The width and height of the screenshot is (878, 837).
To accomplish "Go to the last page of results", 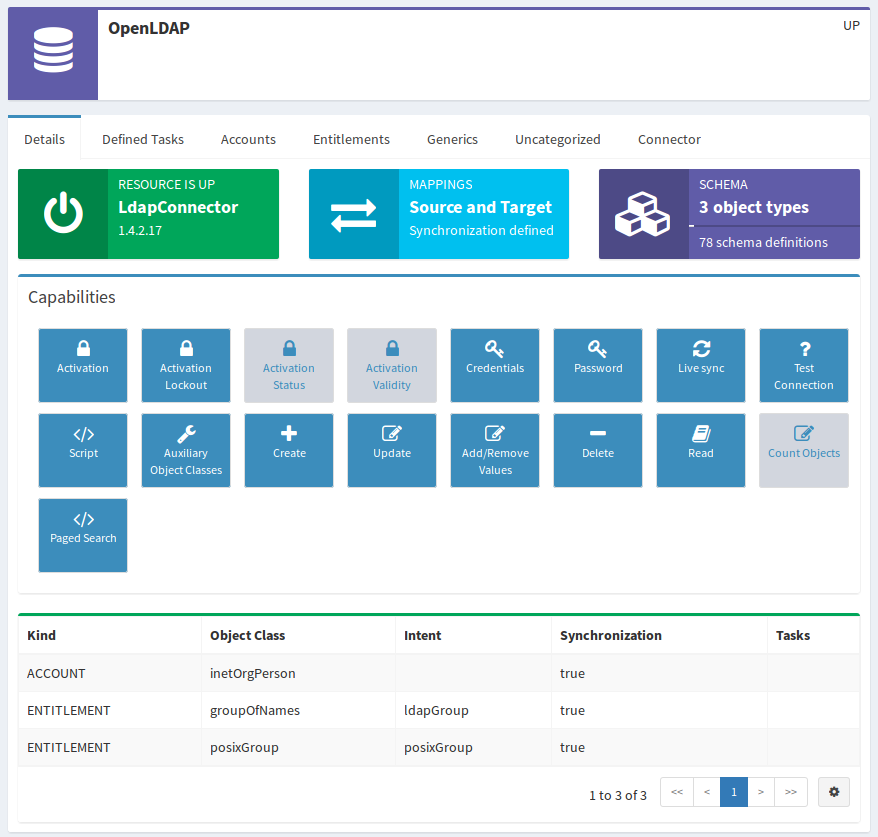I will coord(790,793).
